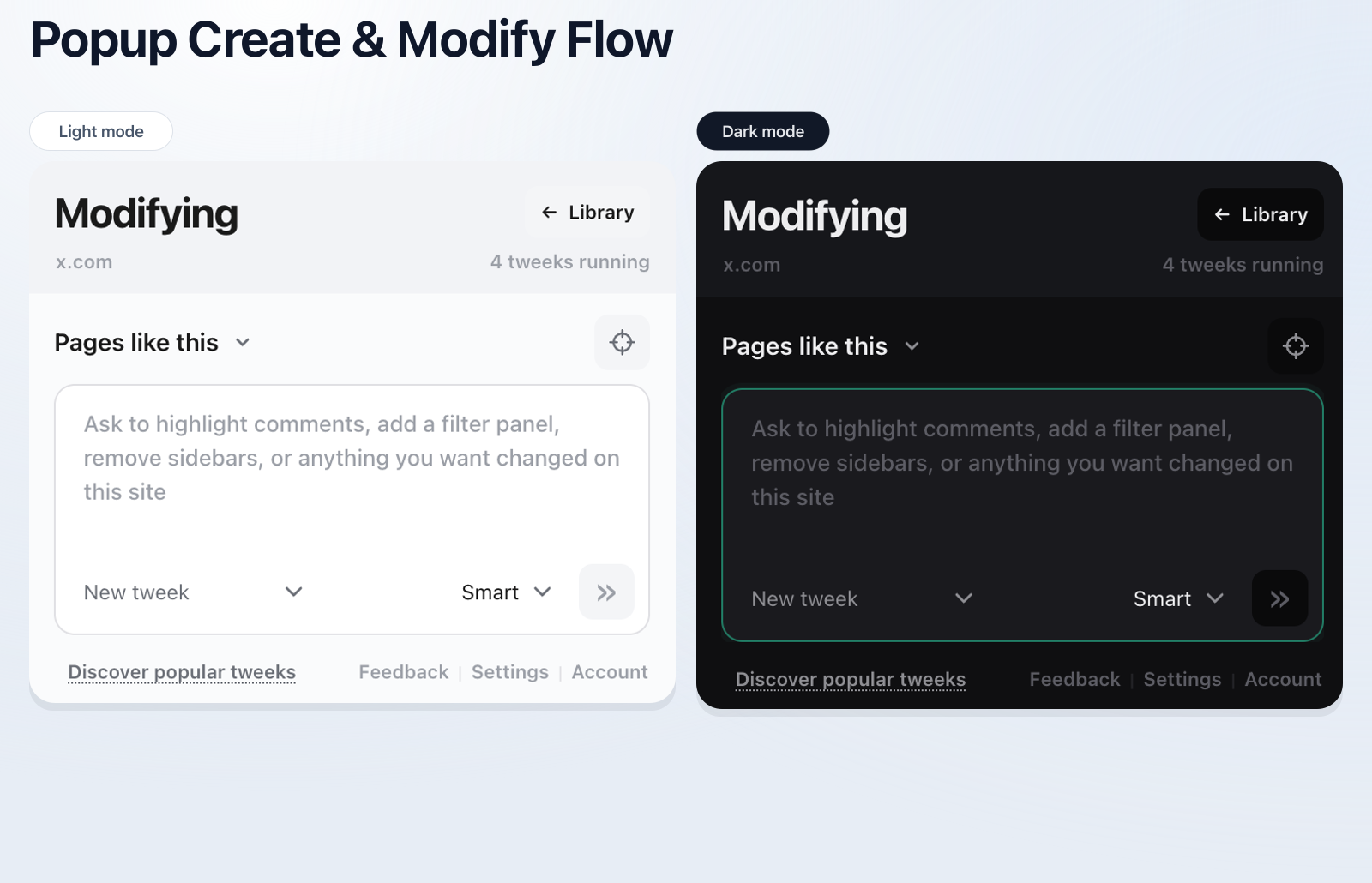The width and height of the screenshot is (1372, 883).
Task: Click the back arrow in the dark Library button
Action: pos(1221,214)
